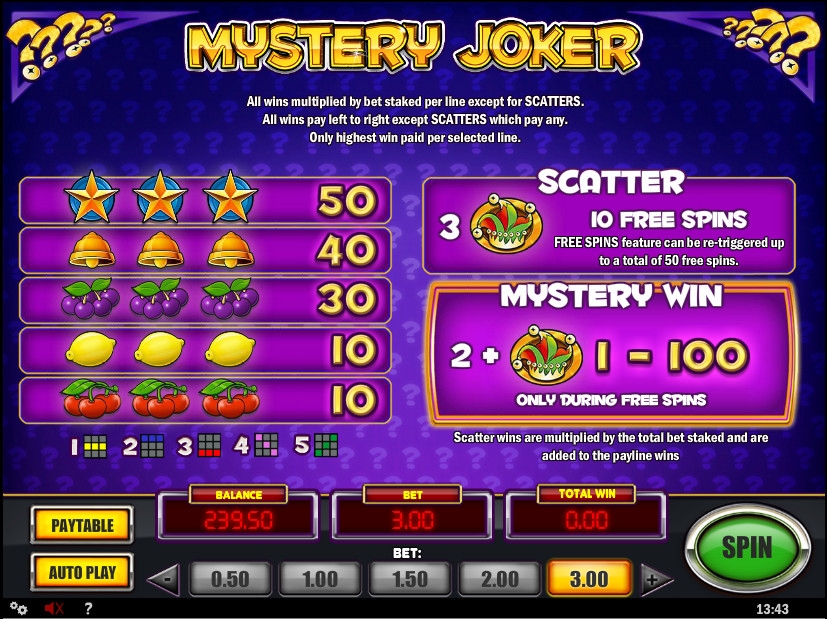Select the 1.00 bet amount

click(x=320, y=579)
